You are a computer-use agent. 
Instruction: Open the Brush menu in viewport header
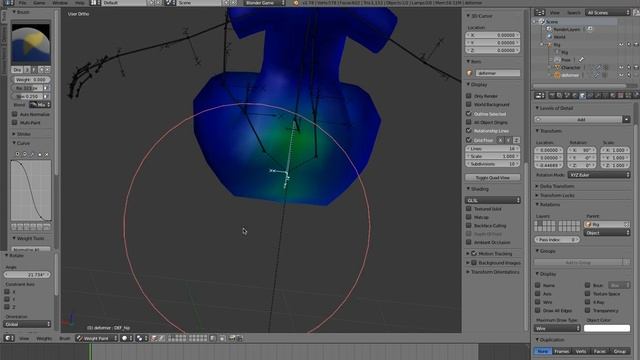tap(64, 338)
